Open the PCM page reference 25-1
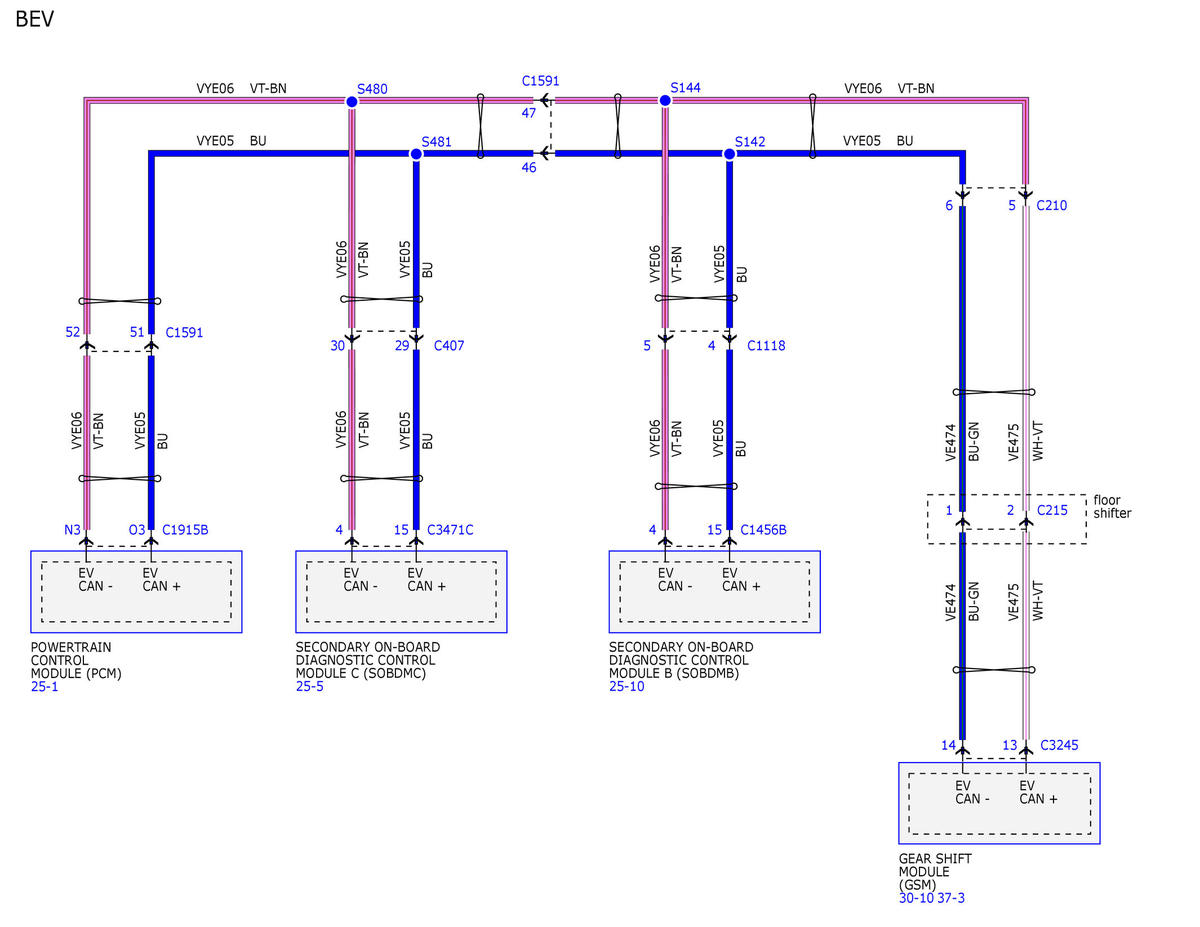 click(45, 687)
